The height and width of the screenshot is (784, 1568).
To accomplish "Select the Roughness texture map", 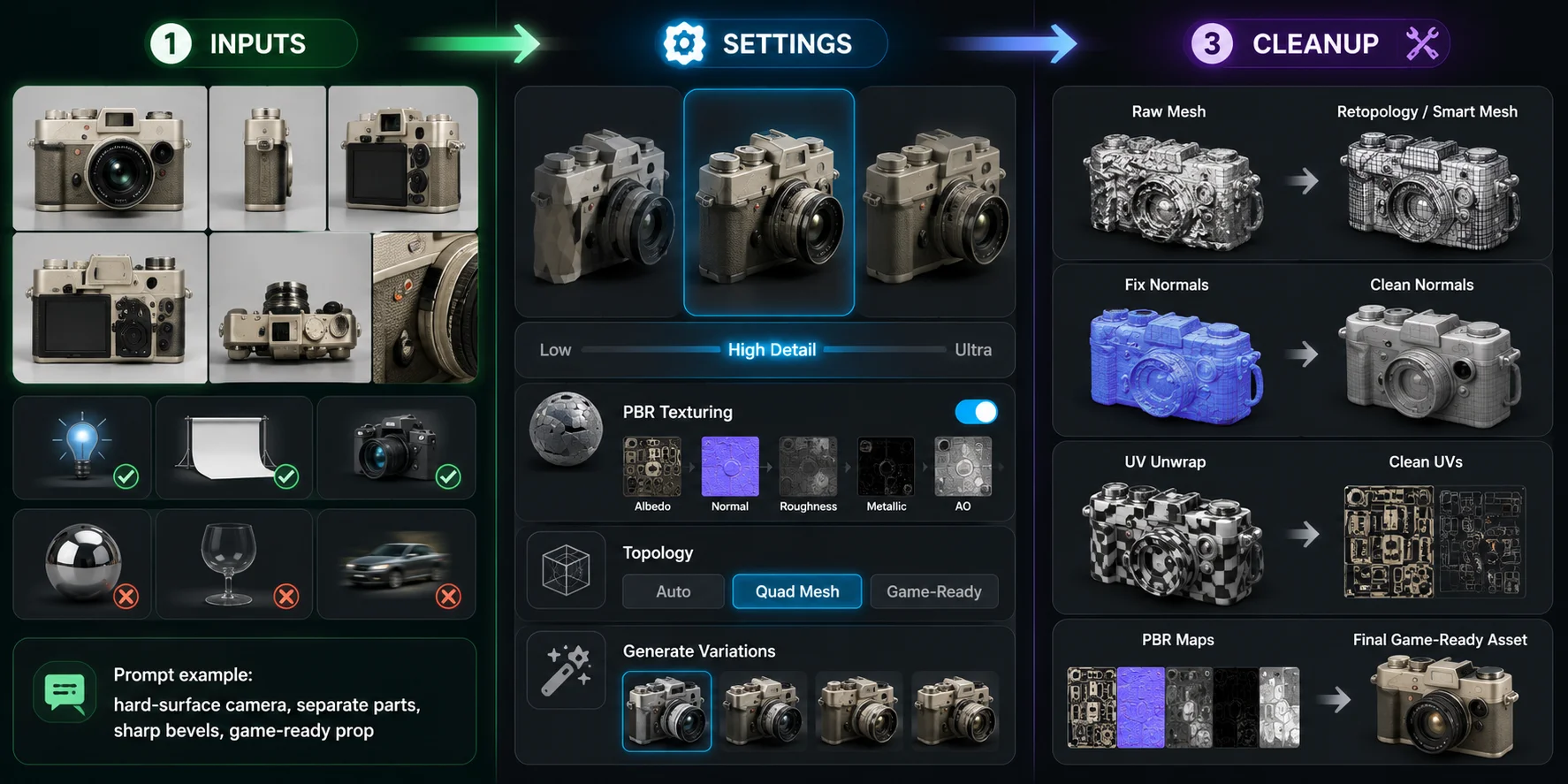I will click(808, 467).
